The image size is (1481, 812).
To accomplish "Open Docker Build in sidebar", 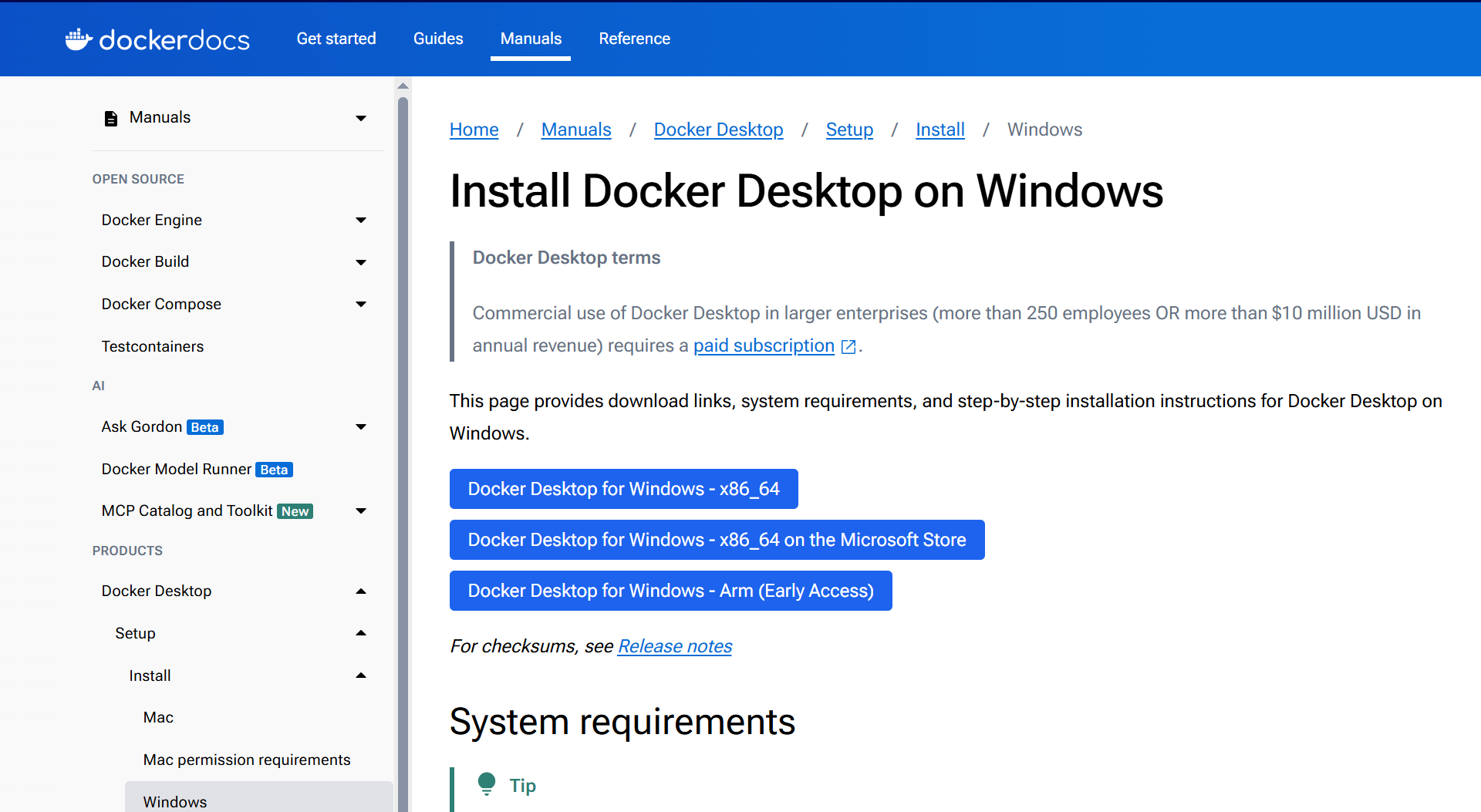I will (145, 261).
